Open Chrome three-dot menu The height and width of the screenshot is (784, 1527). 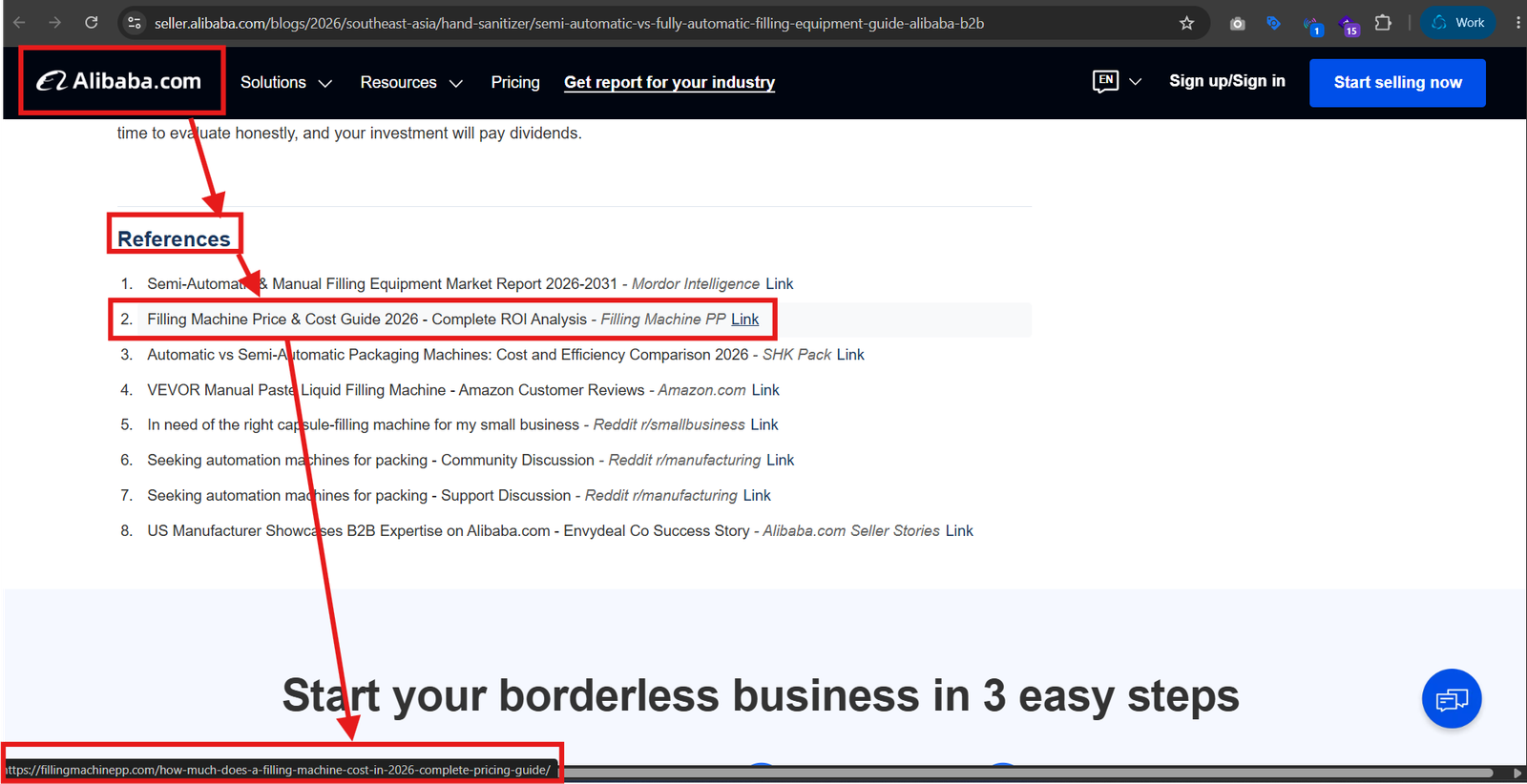[x=1517, y=23]
